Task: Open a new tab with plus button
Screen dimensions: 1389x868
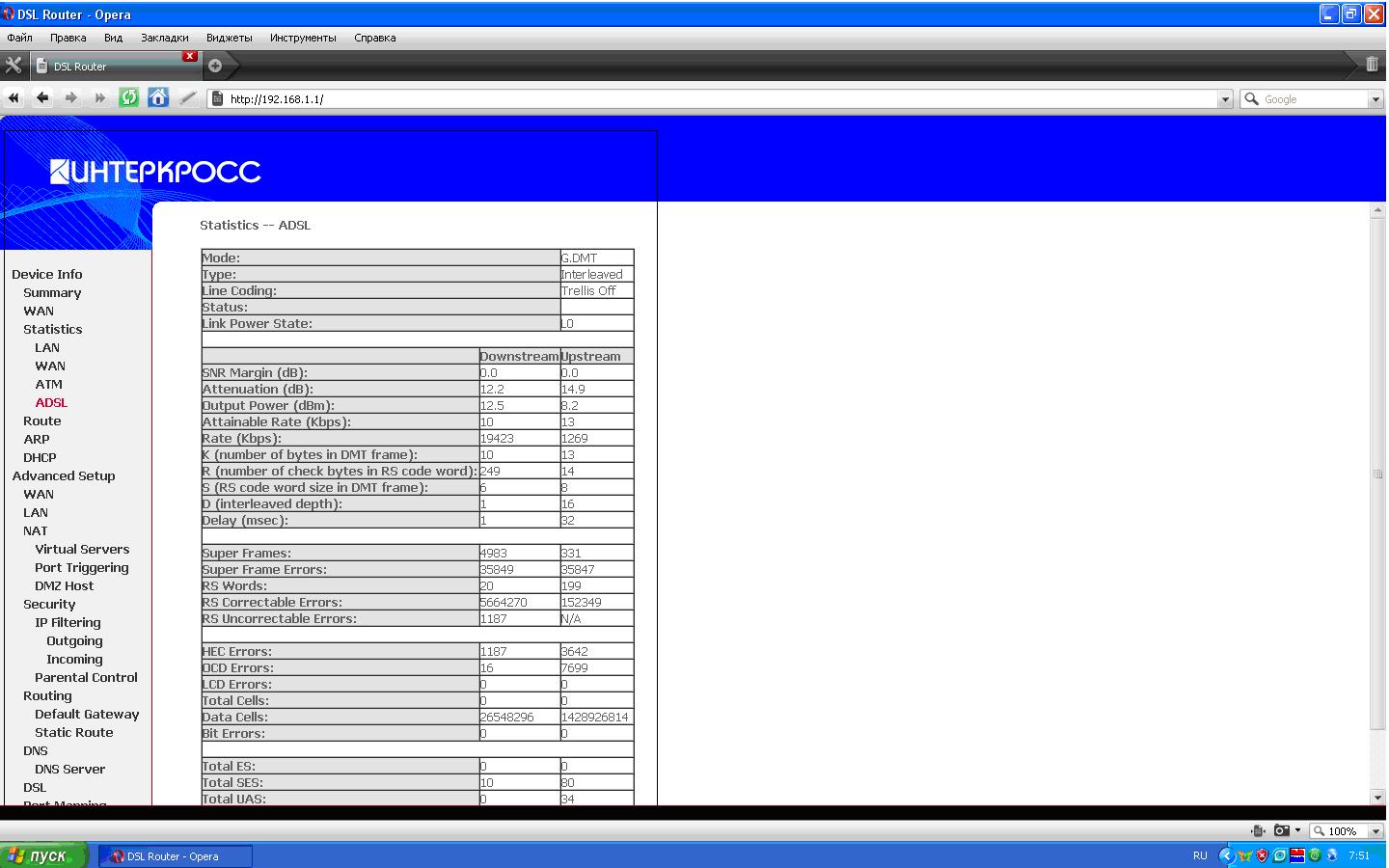Action: [215, 66]
